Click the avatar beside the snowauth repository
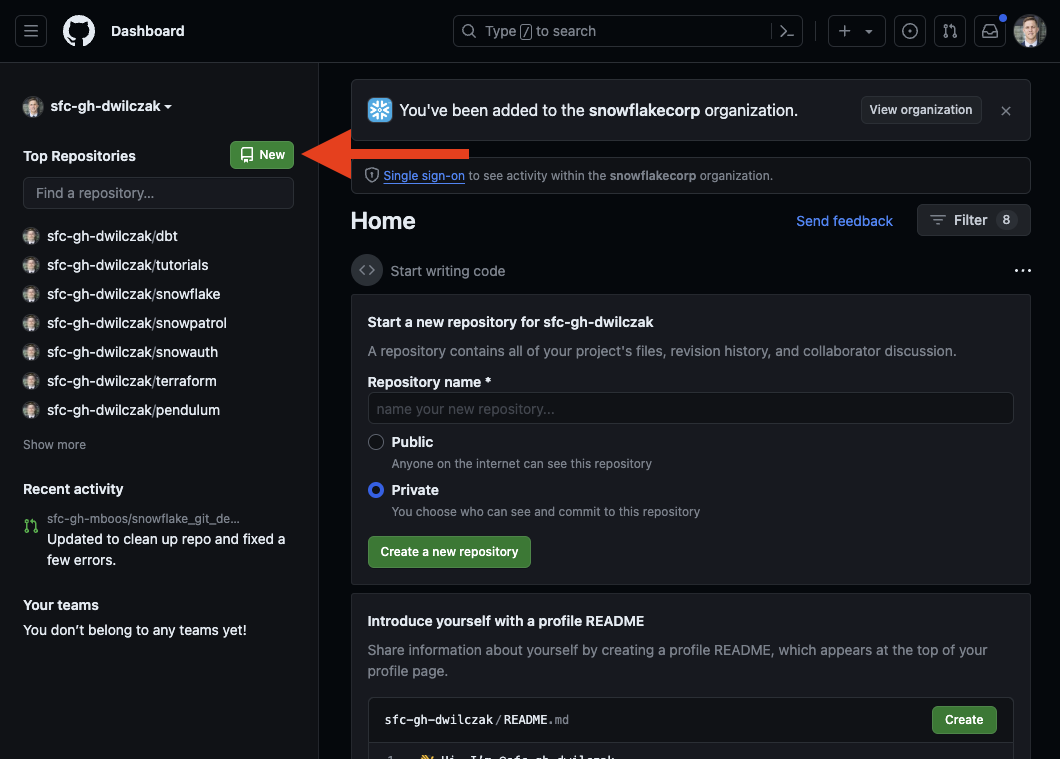 coord(31,352)
